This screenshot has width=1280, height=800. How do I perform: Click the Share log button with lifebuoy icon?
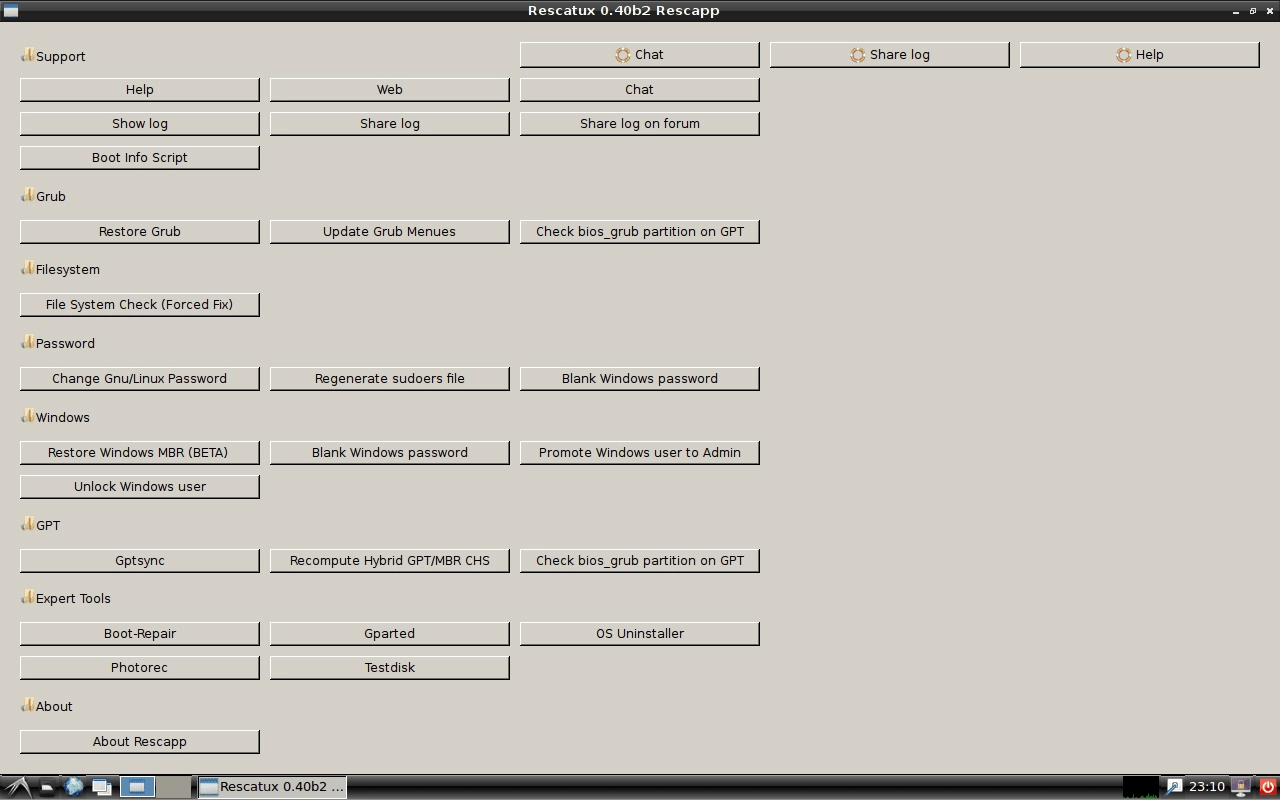(x=889, y=55)
